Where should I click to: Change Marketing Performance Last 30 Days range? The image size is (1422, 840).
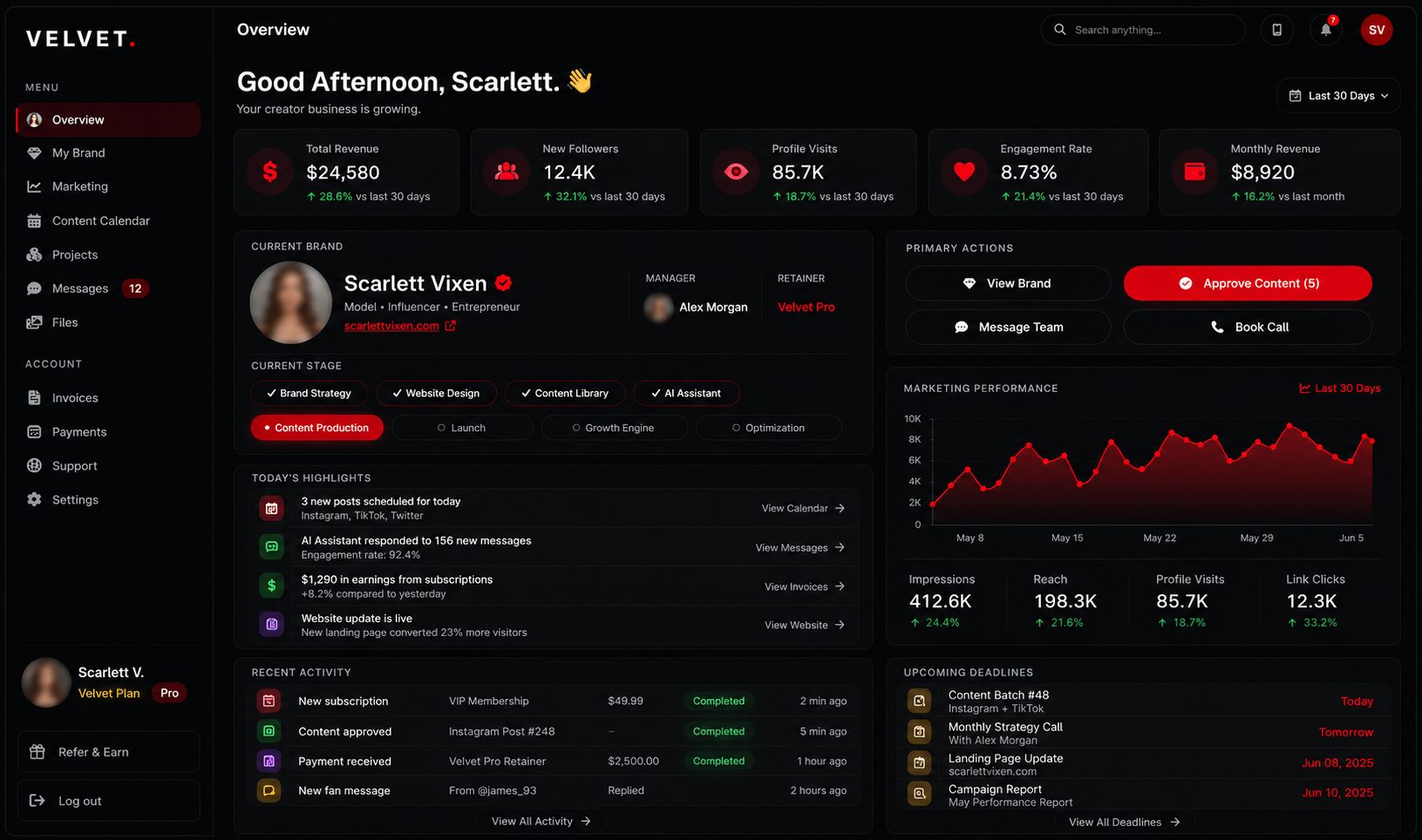[x=1340, y=389]
